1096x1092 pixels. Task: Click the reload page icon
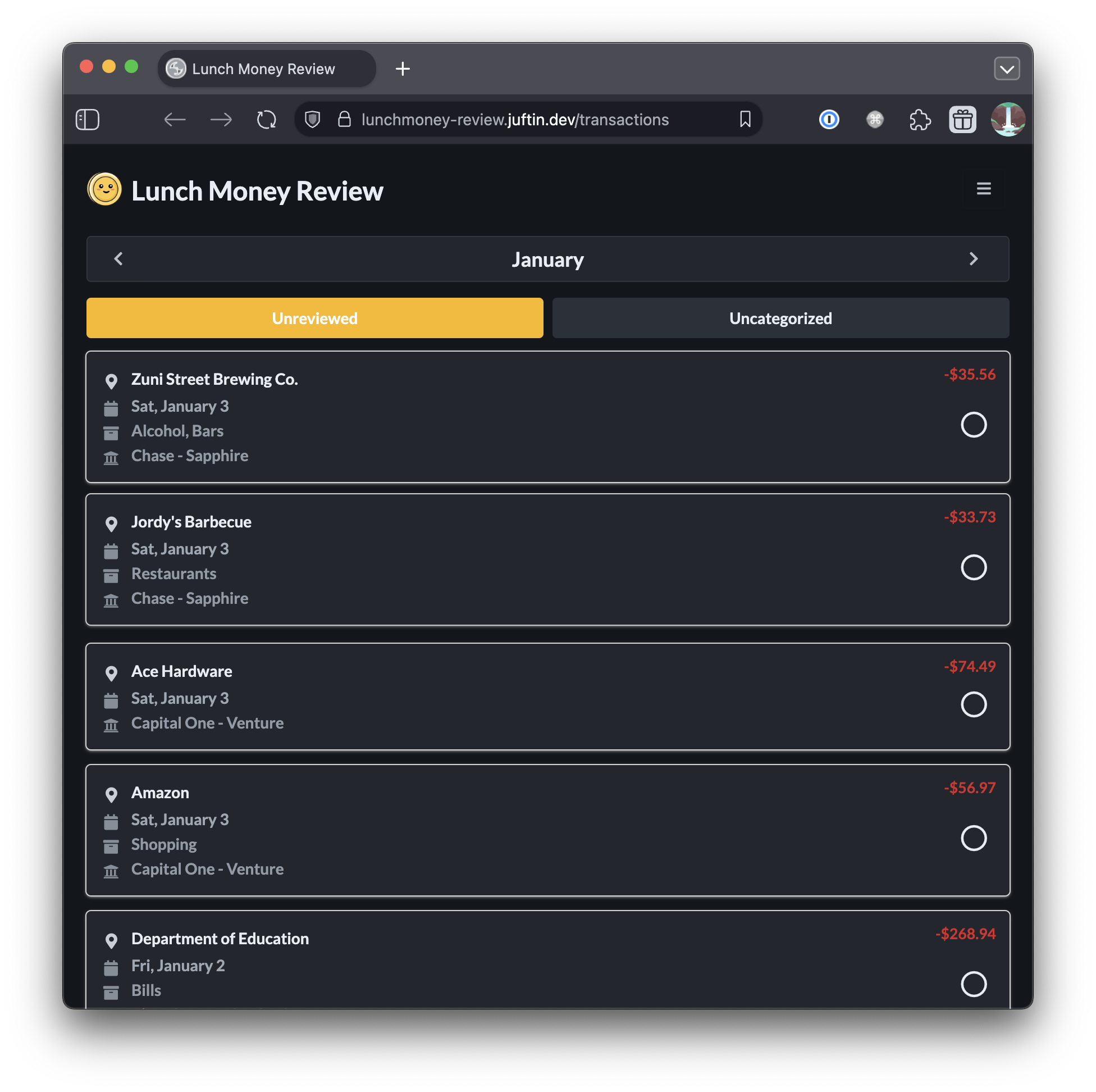[x=266, y=120]
